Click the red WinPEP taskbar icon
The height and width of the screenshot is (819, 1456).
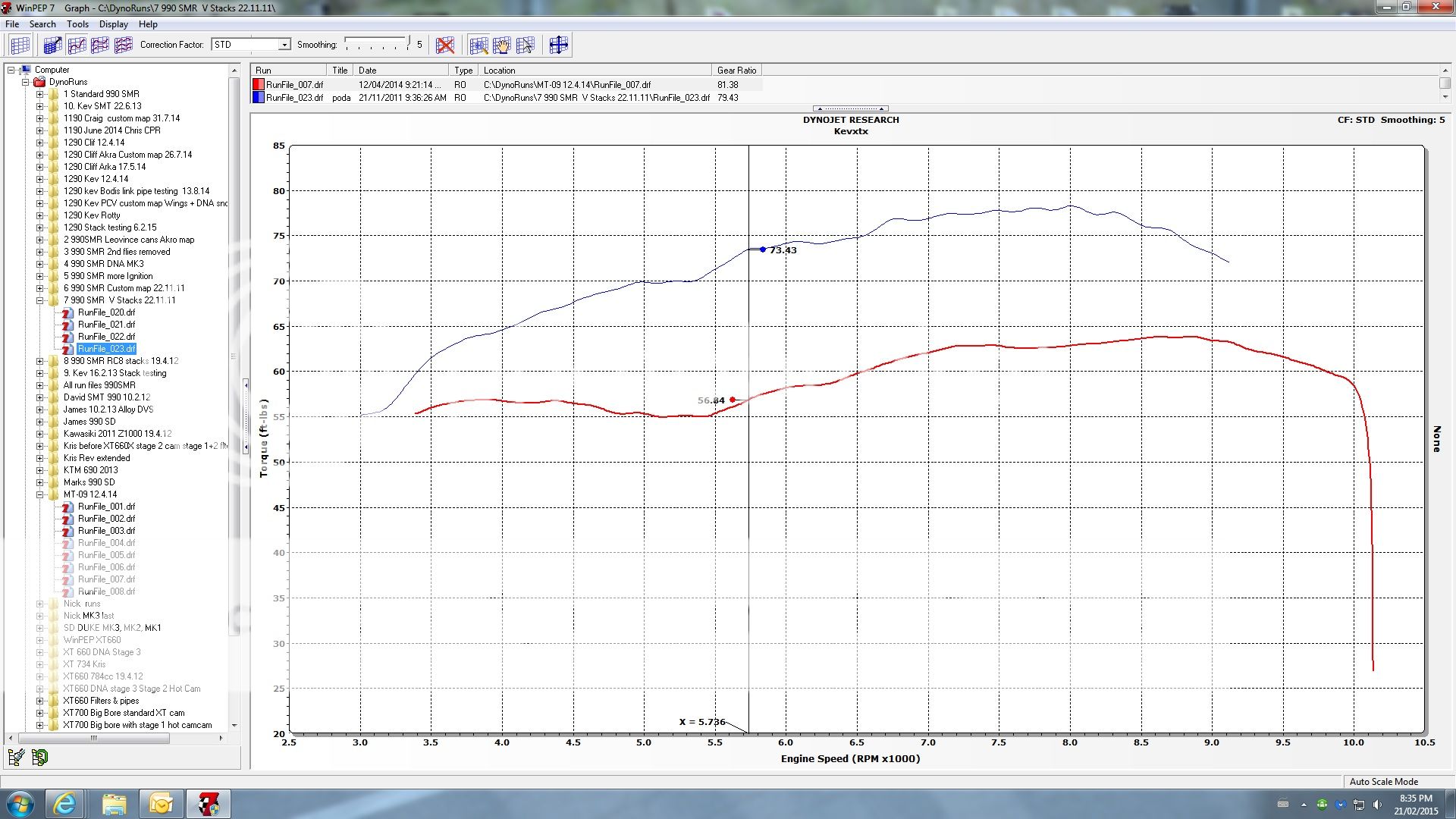(x=209, y=804)
